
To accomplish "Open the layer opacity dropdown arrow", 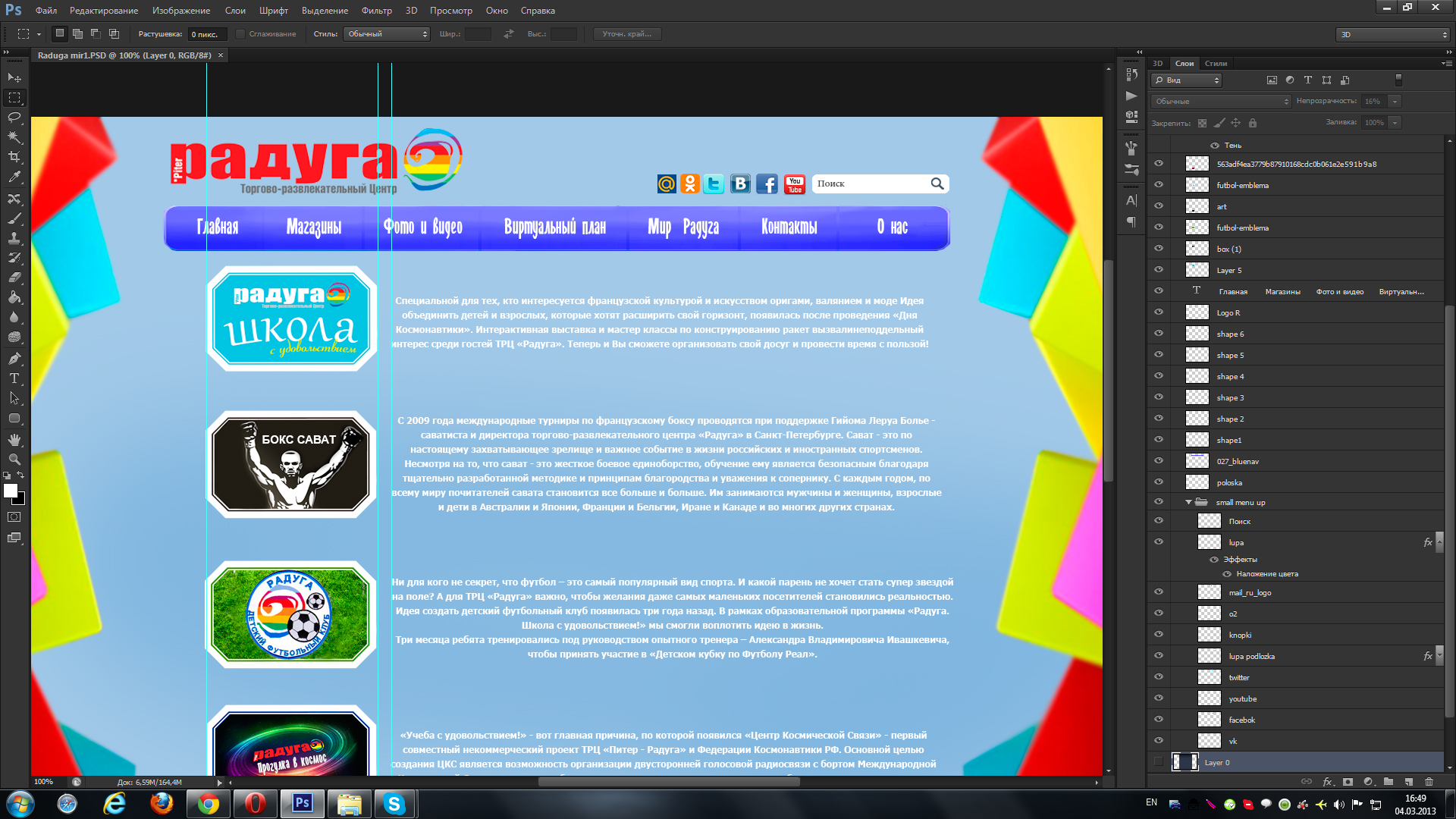I will point(1395,102).
